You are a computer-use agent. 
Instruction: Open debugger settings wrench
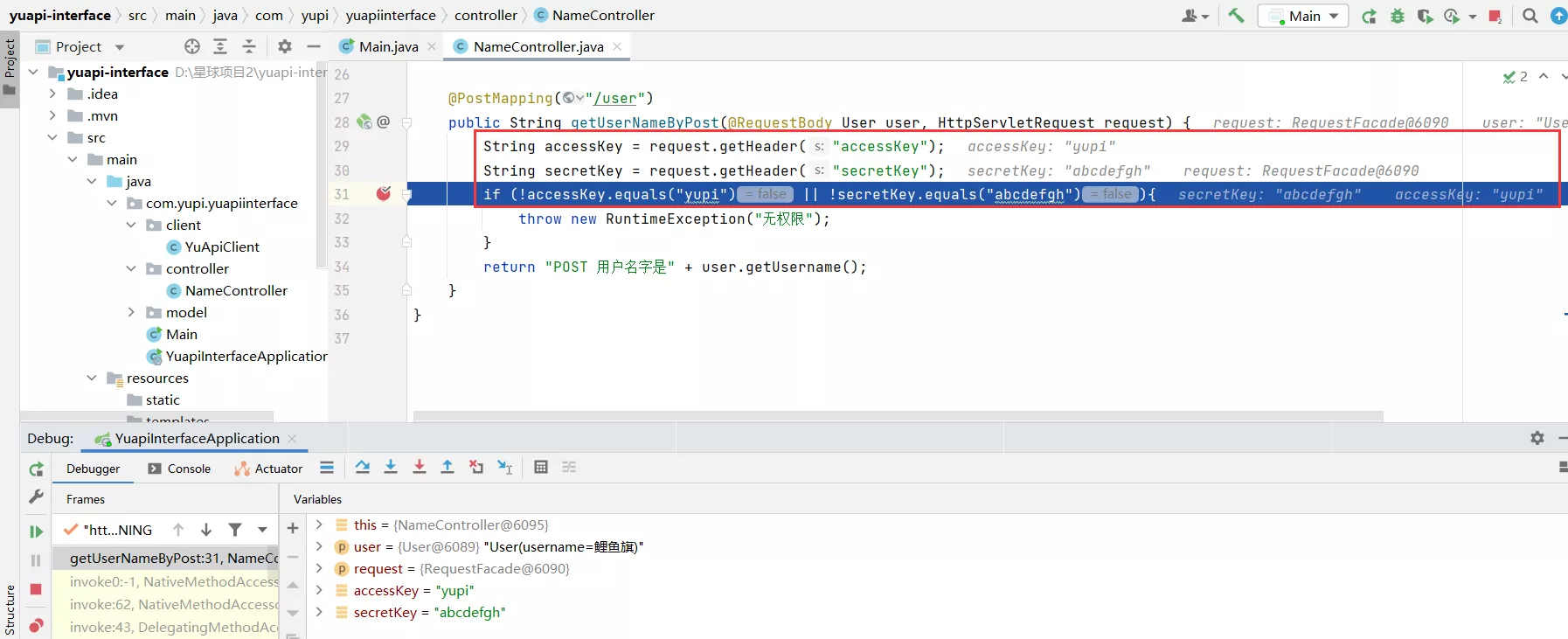coord(36,497)
